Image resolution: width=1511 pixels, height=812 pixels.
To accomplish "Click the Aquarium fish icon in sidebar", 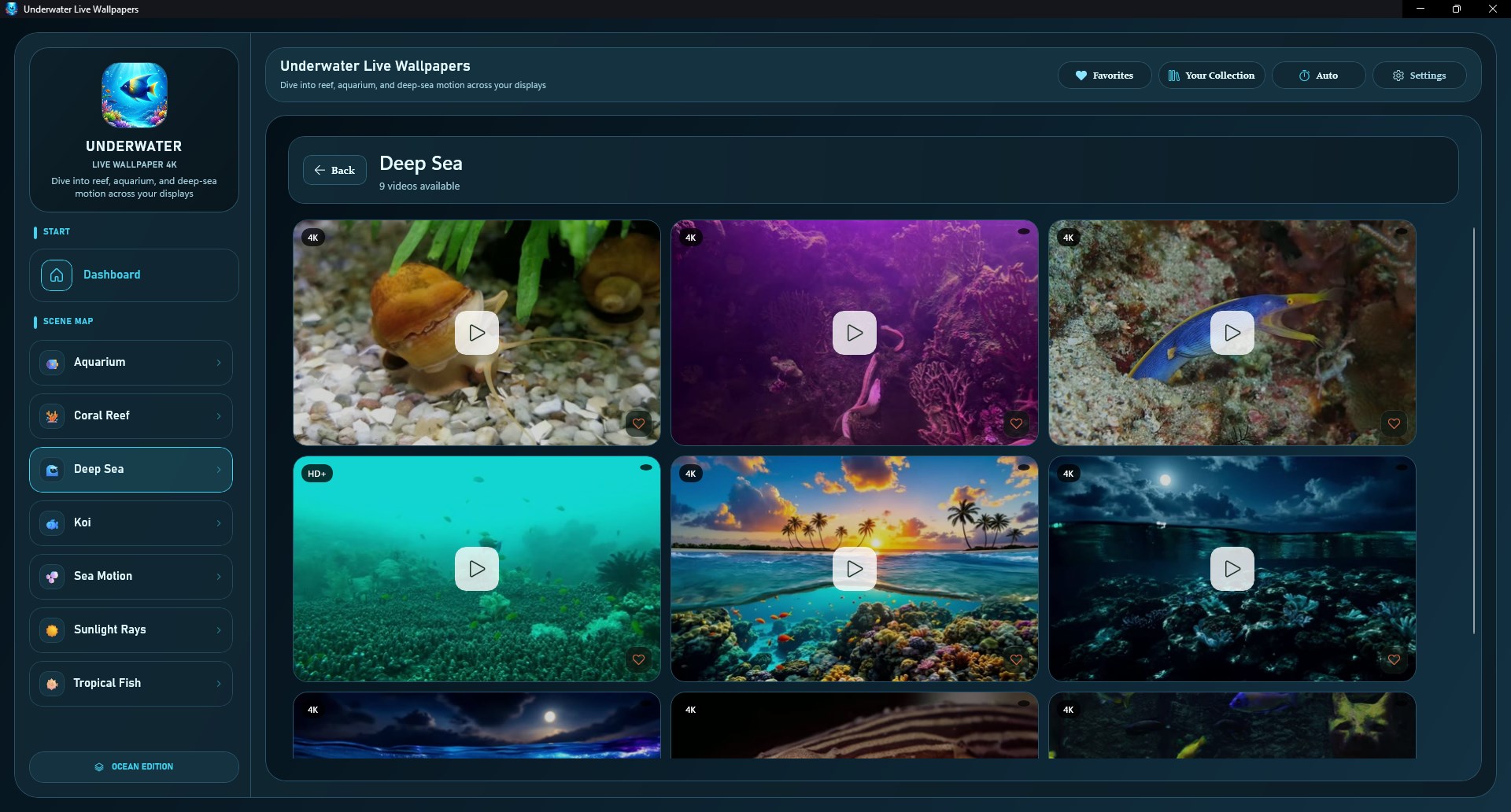I will coord(53,363).
